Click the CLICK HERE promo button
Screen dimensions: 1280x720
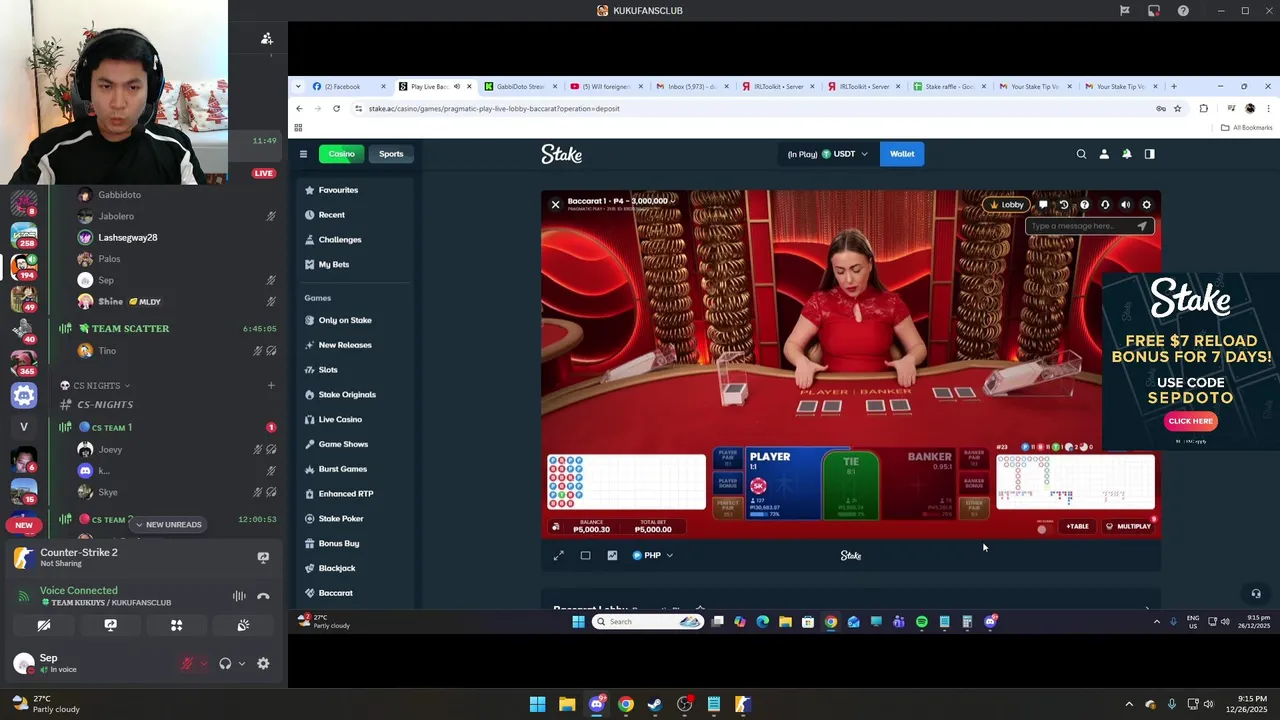[1190, 421]
